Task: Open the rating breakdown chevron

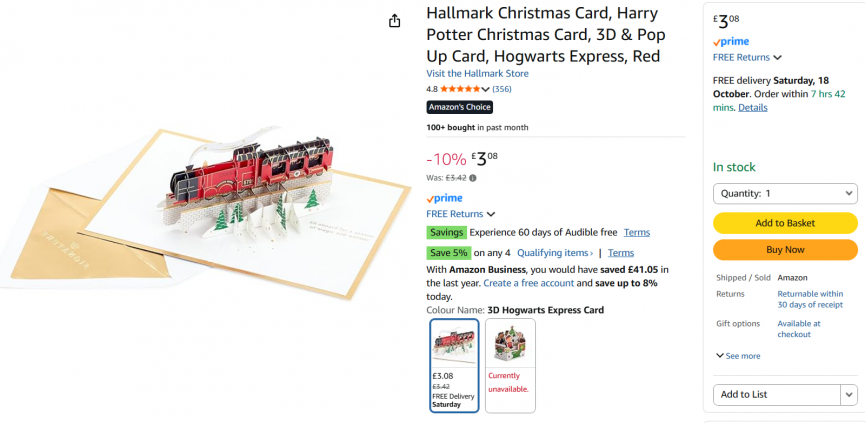Action: pyautogui.click(x=485, y=89)
